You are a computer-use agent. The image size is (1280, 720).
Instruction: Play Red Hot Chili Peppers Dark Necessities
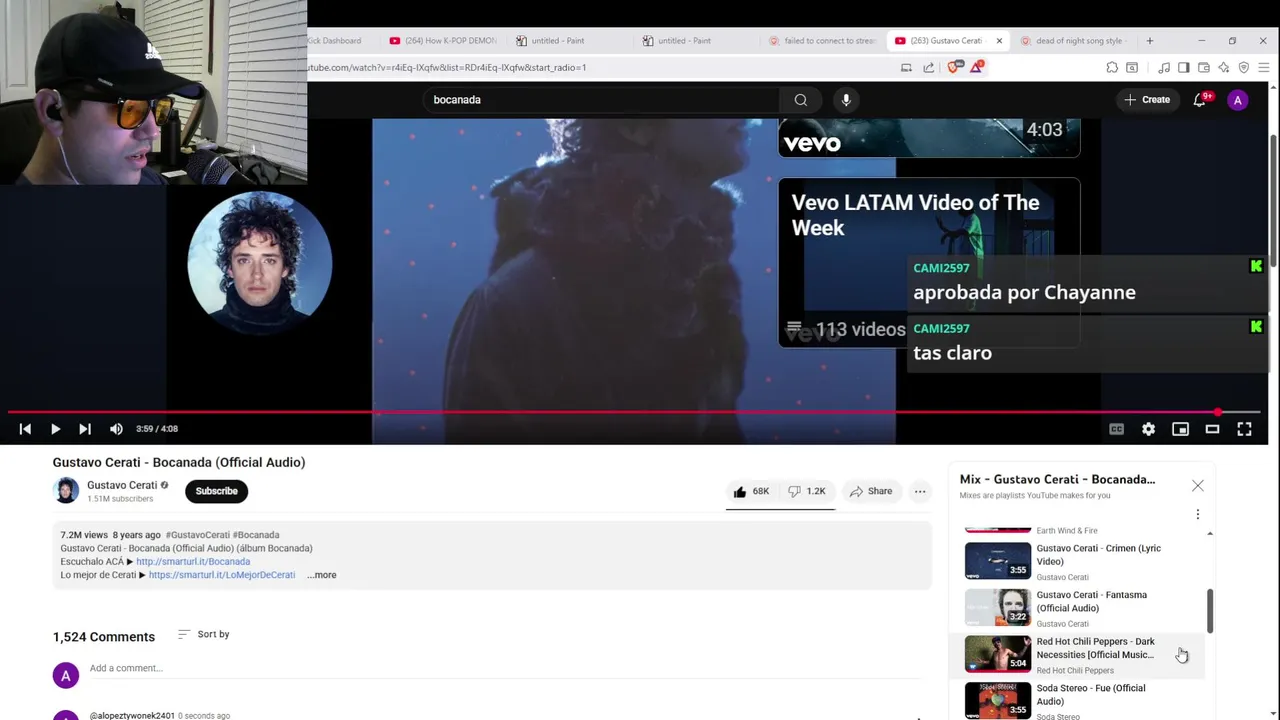point(1083,654)
